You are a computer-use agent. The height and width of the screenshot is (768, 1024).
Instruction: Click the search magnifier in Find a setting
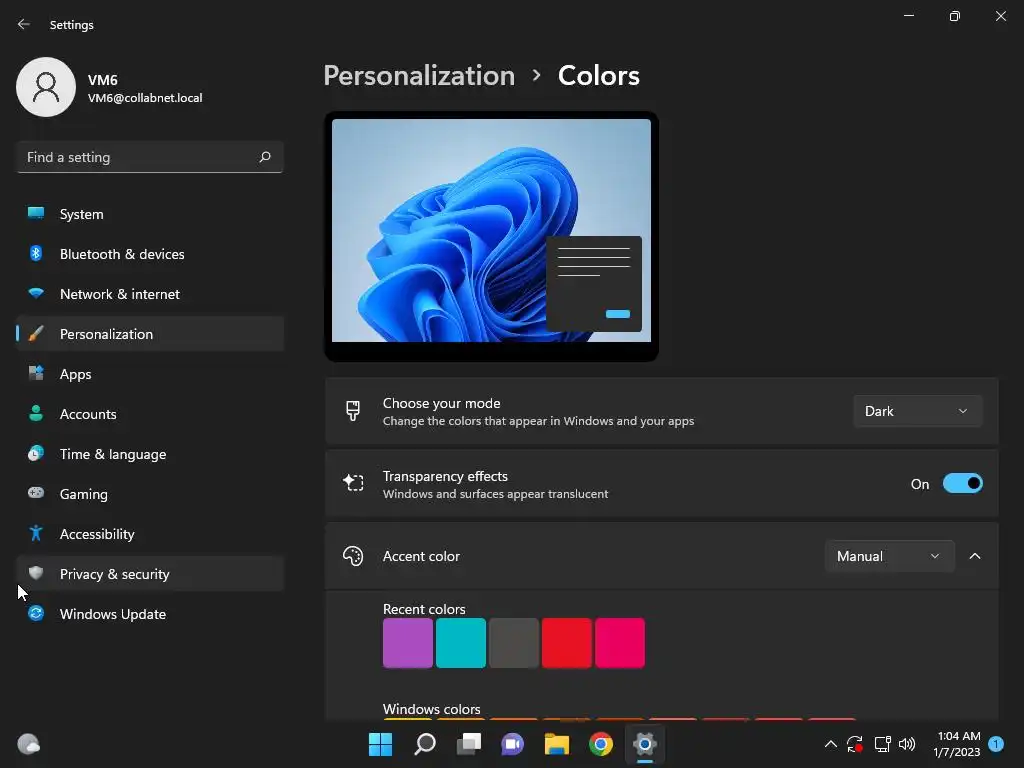coord(264,157)
